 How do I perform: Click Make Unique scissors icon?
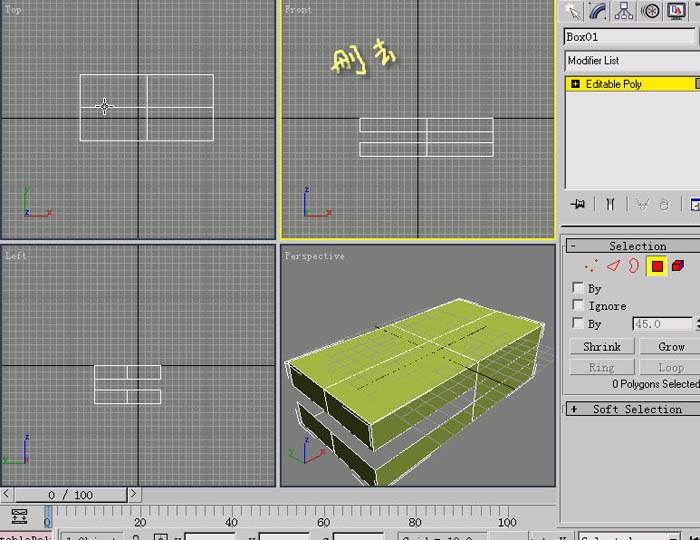pyautogui.click(x=642, y=204)
